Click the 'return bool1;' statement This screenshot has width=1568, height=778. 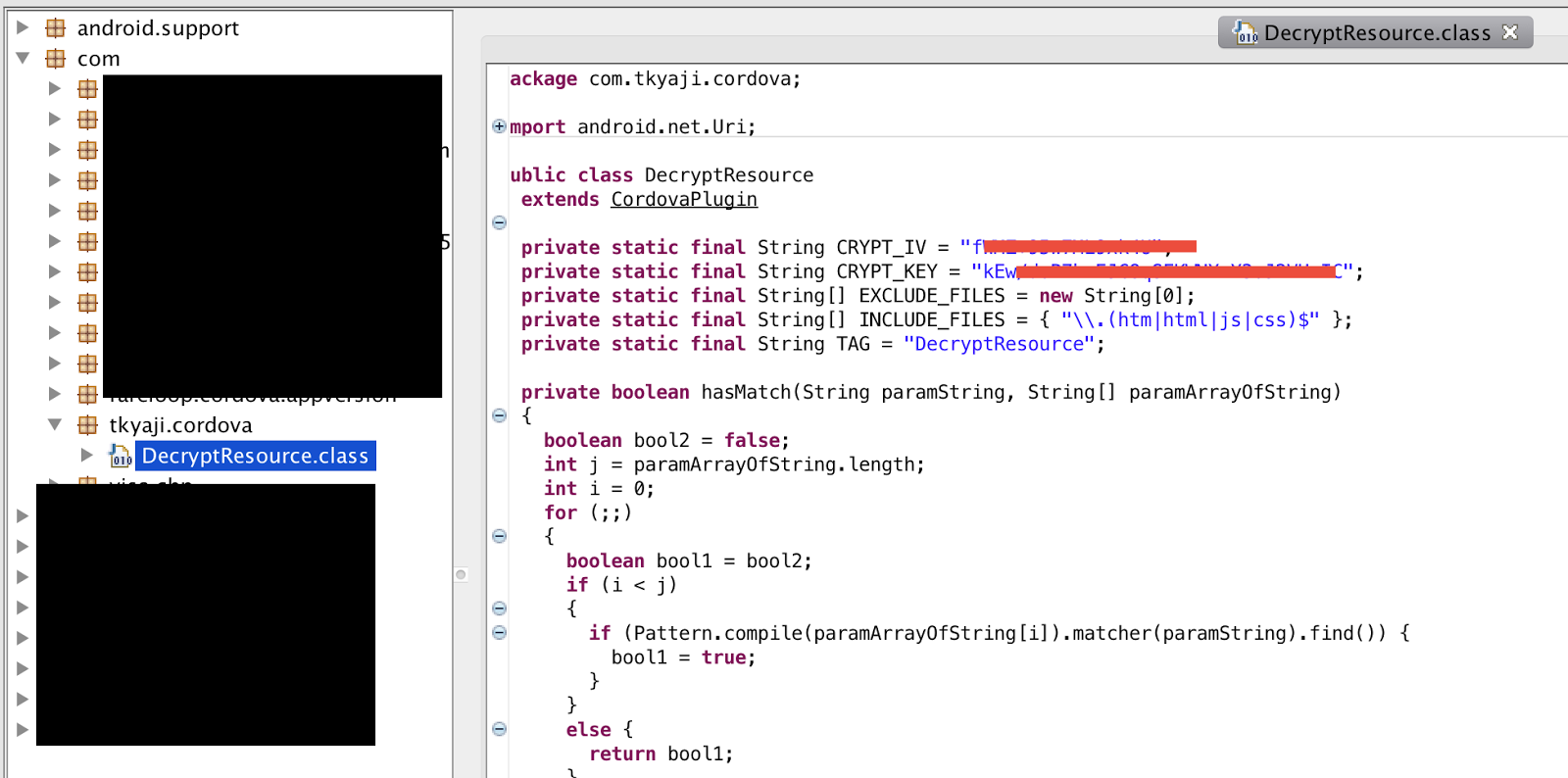pos(661,754)
